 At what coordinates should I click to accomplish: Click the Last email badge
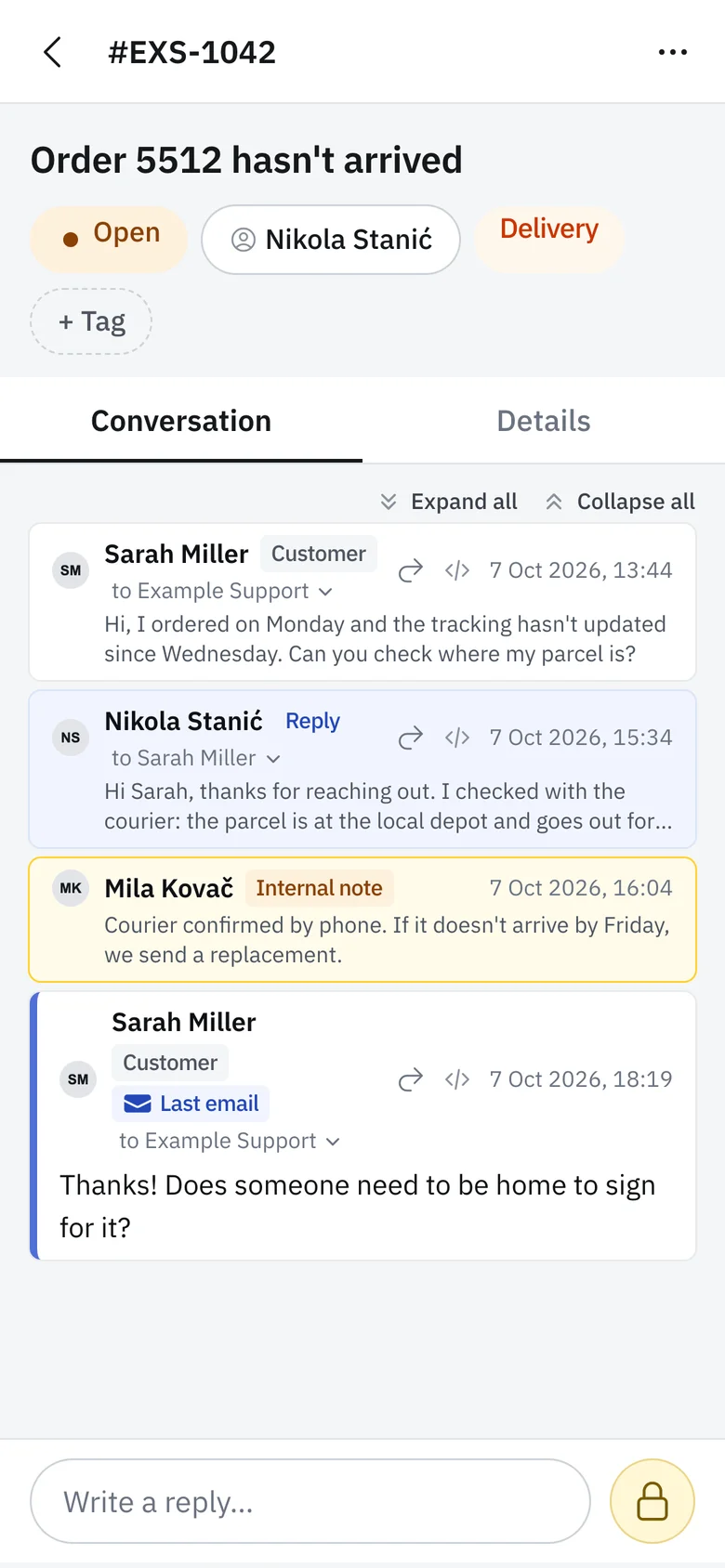[191, 1104]
